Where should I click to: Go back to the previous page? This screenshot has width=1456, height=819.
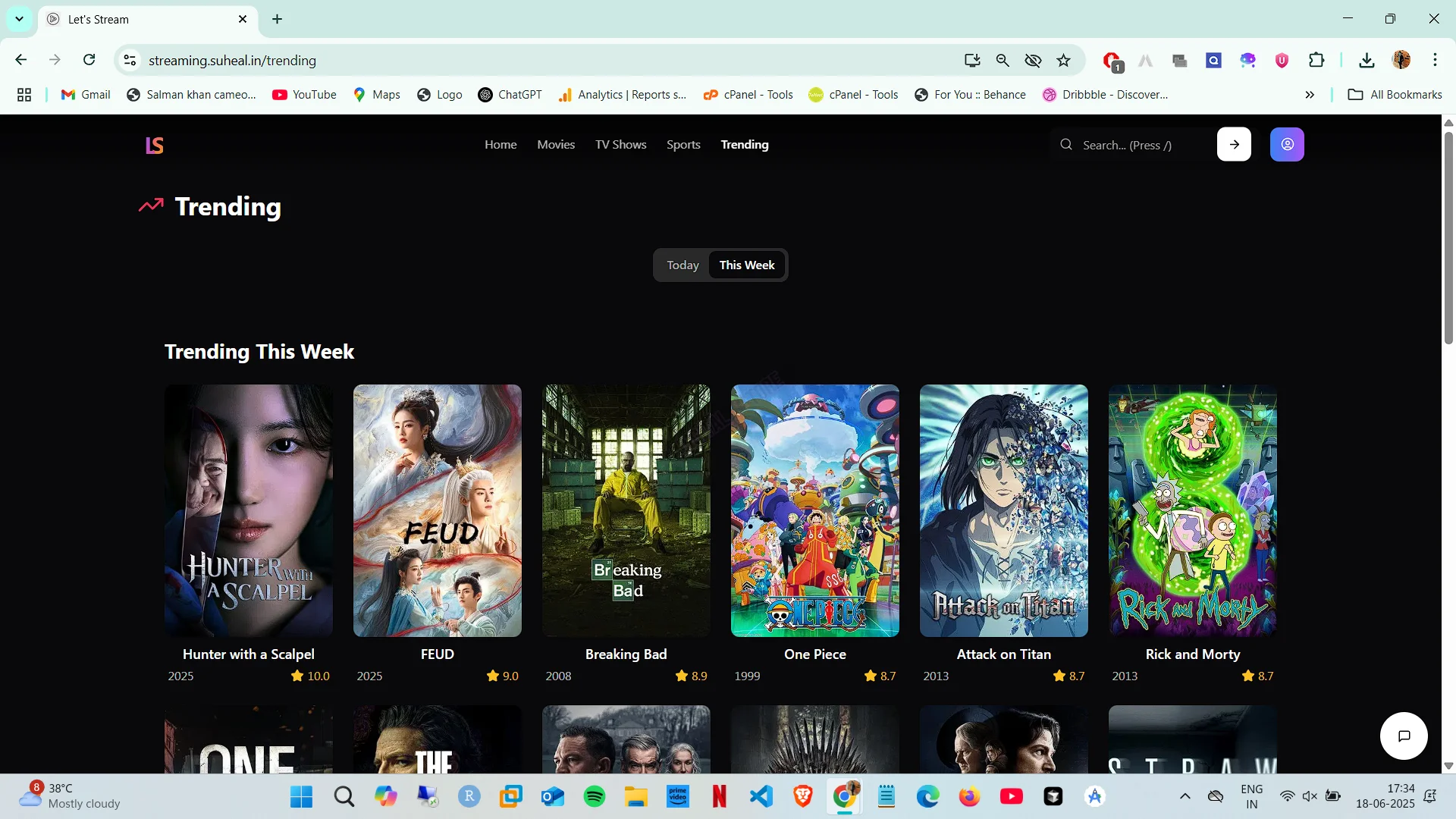tap(21, 60)
